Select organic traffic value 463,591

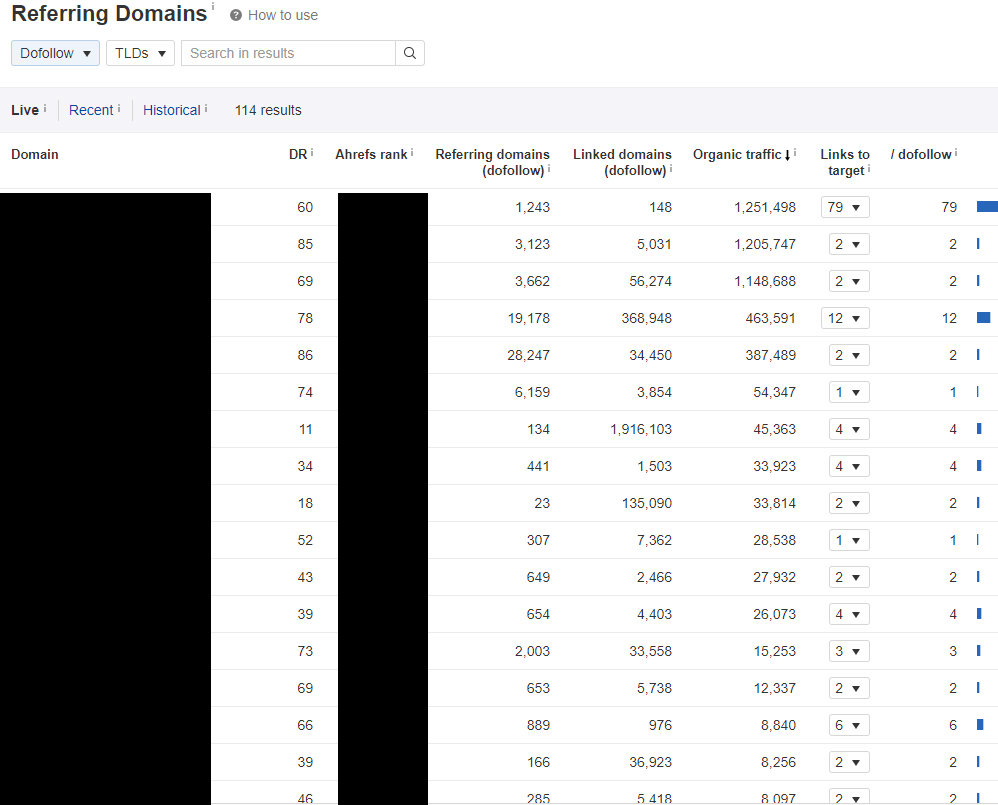pyautogui.click(x=771, y=318)
